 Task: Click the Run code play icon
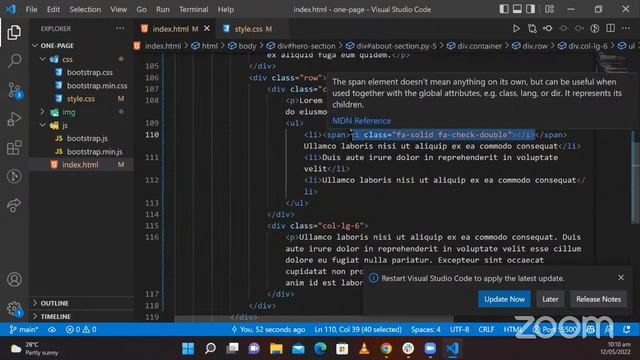click(x=516, y=29)
